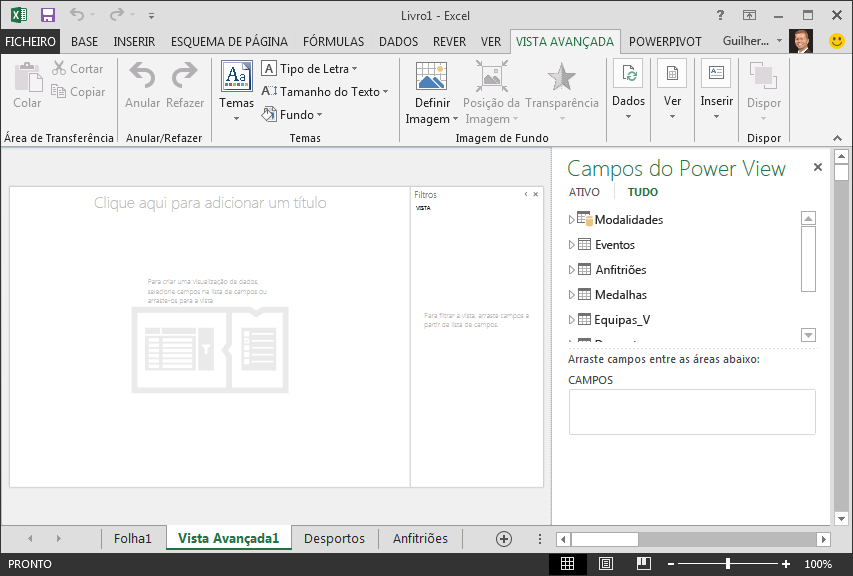Expand the Eventos table
Image resolution: width=853 pixels, height=576 pixels.
tap(571, 245)
